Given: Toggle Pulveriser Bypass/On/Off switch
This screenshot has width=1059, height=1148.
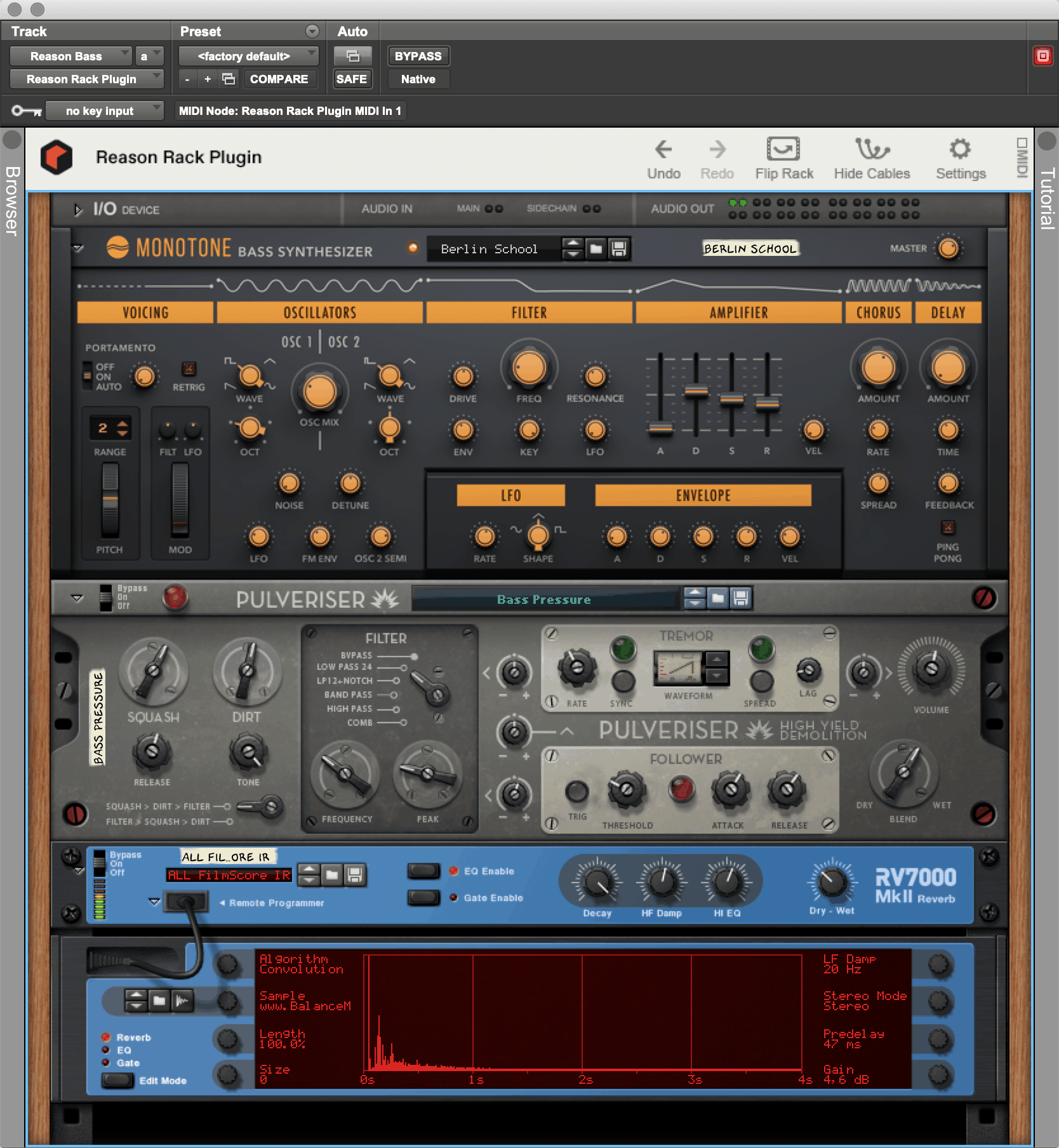Looking at the screenshot, I should click(x=105, y=597).
